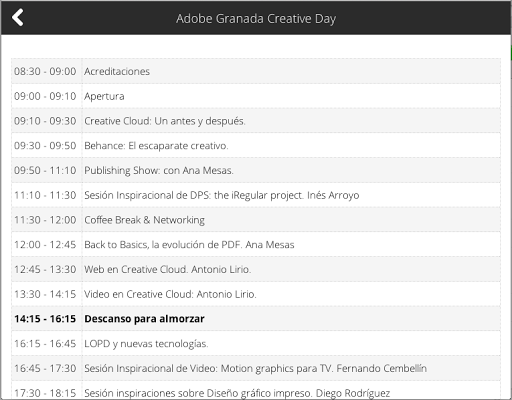Click the 16:45 - 17:30 time cell
Viewport: 512px width, 400px height.
(x=47, y=368)
